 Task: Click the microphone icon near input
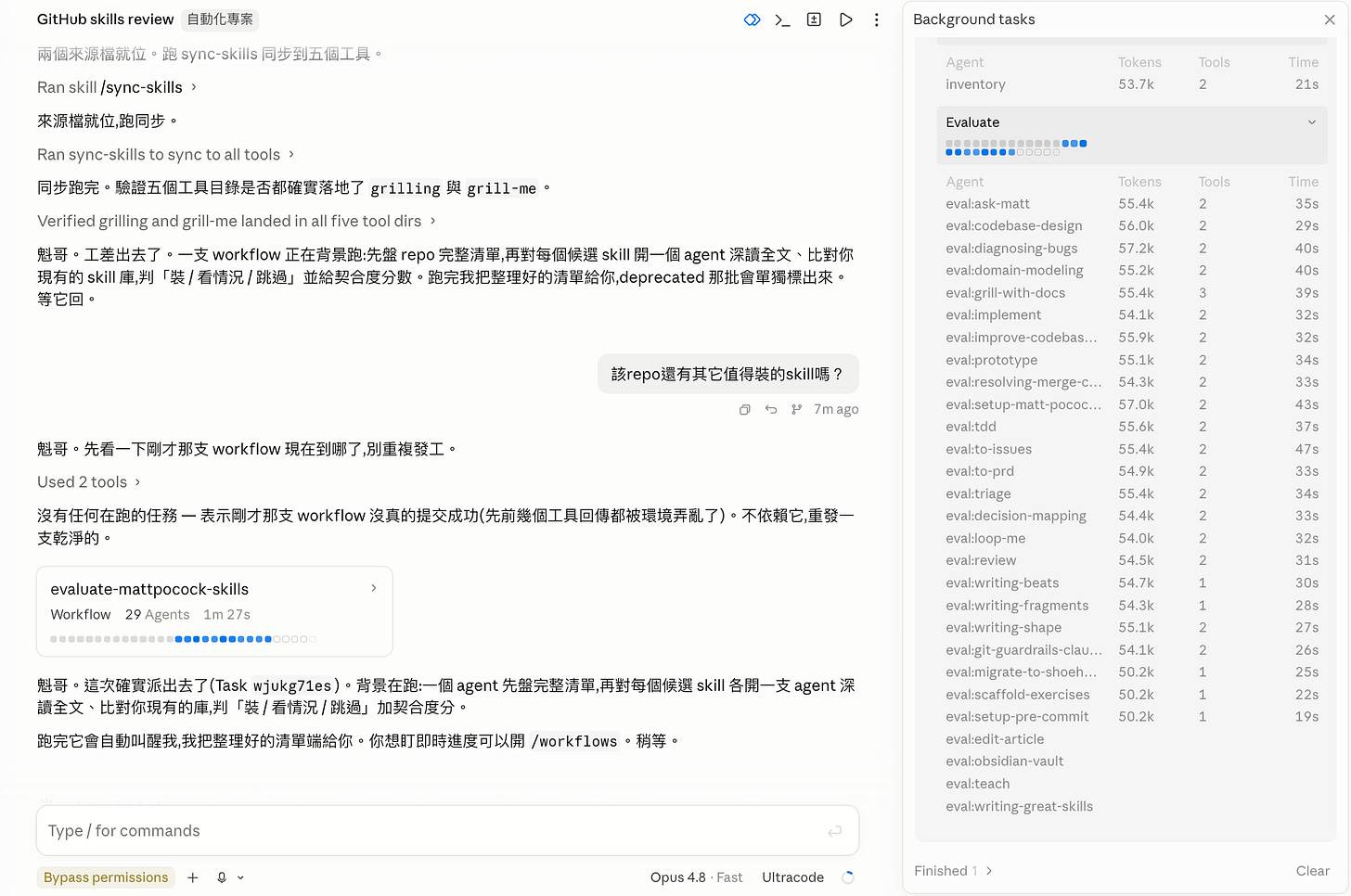click(222, 877)
